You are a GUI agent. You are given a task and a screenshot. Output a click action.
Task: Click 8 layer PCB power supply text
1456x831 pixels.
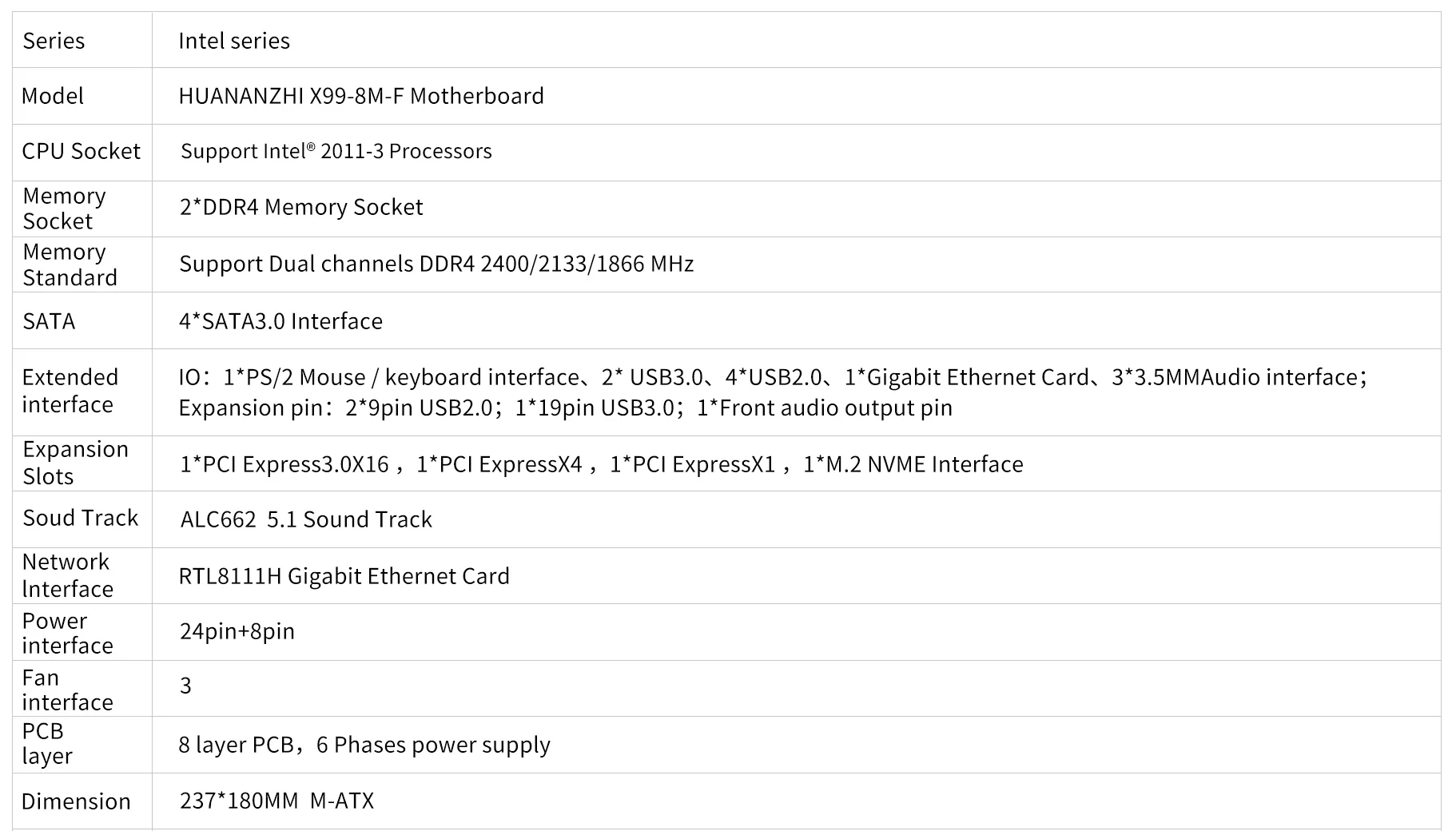point(364,745)
